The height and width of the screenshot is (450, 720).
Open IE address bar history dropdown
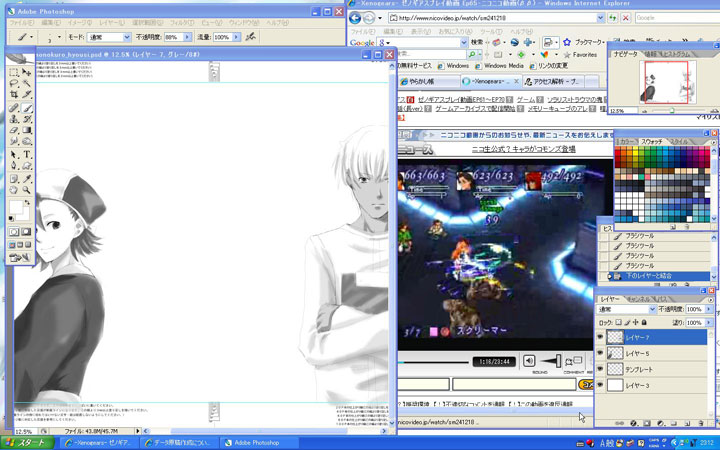[x=601, y=18]
